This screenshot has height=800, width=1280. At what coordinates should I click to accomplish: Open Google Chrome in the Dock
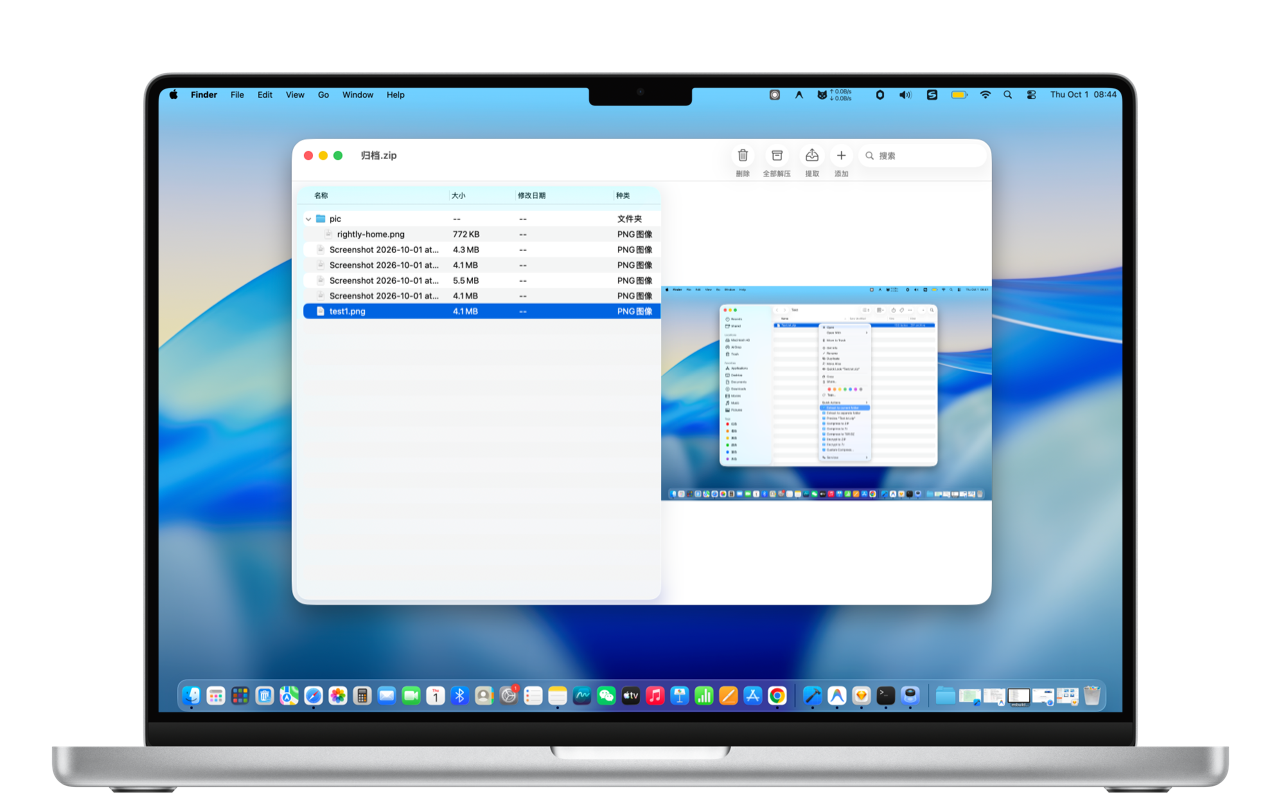click(777, 696)
